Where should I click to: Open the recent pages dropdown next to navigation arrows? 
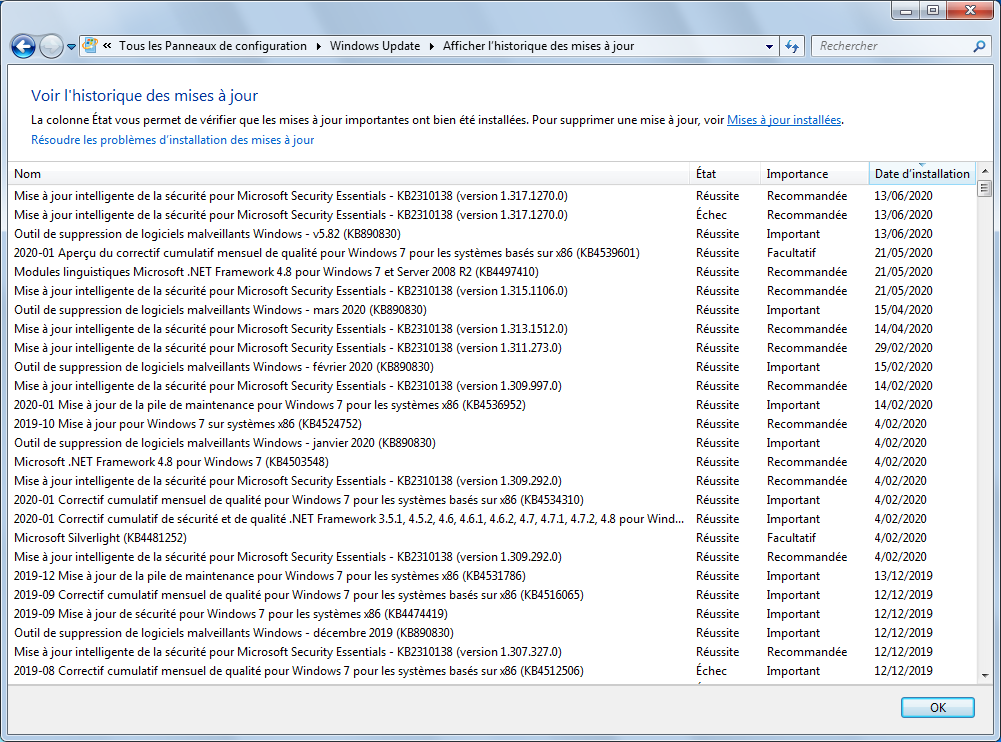(x=70, y=46)
